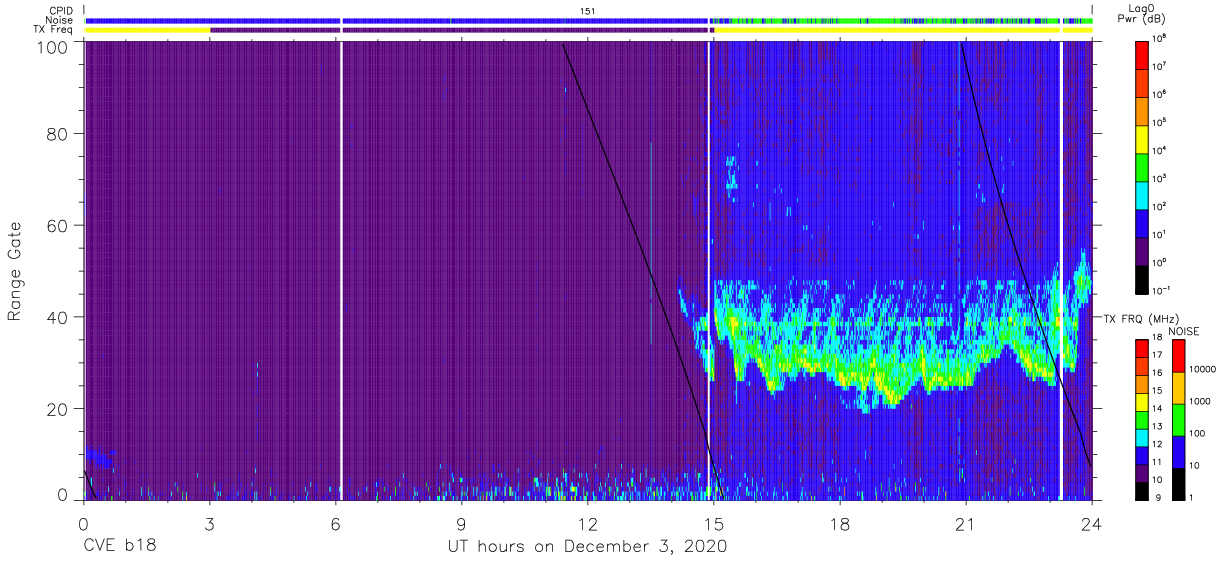Screen dimensions: 1228x567
Task: Click the 100 tick on Range Gate axis
Action: click(x=53, y=46)
